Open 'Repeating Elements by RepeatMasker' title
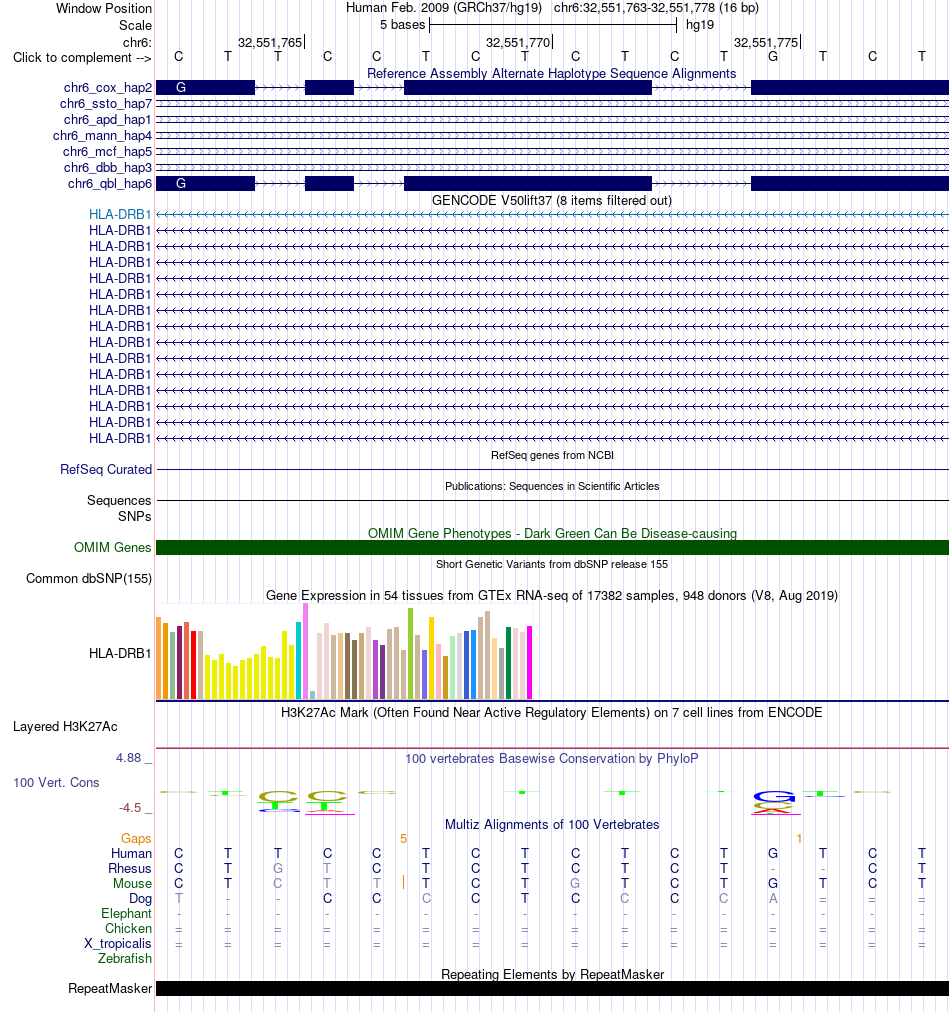Image resolution: width=950 pixels, height=1012 pixels. tap(552, 975)
